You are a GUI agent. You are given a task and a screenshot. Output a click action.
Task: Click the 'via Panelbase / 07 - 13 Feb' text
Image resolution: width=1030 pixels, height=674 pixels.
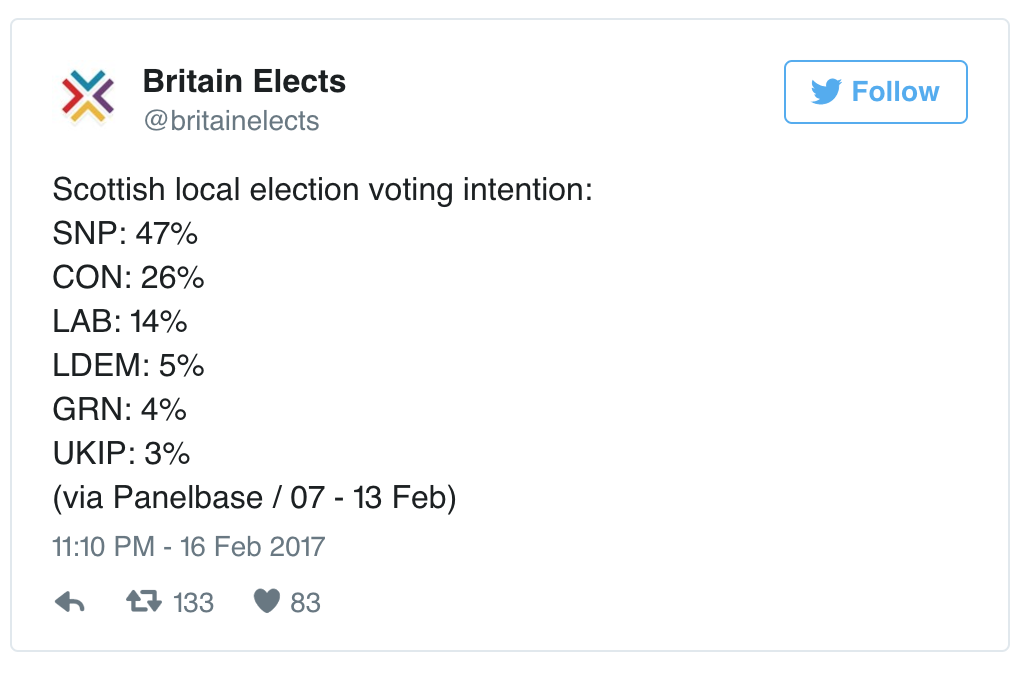pos(254,498)
